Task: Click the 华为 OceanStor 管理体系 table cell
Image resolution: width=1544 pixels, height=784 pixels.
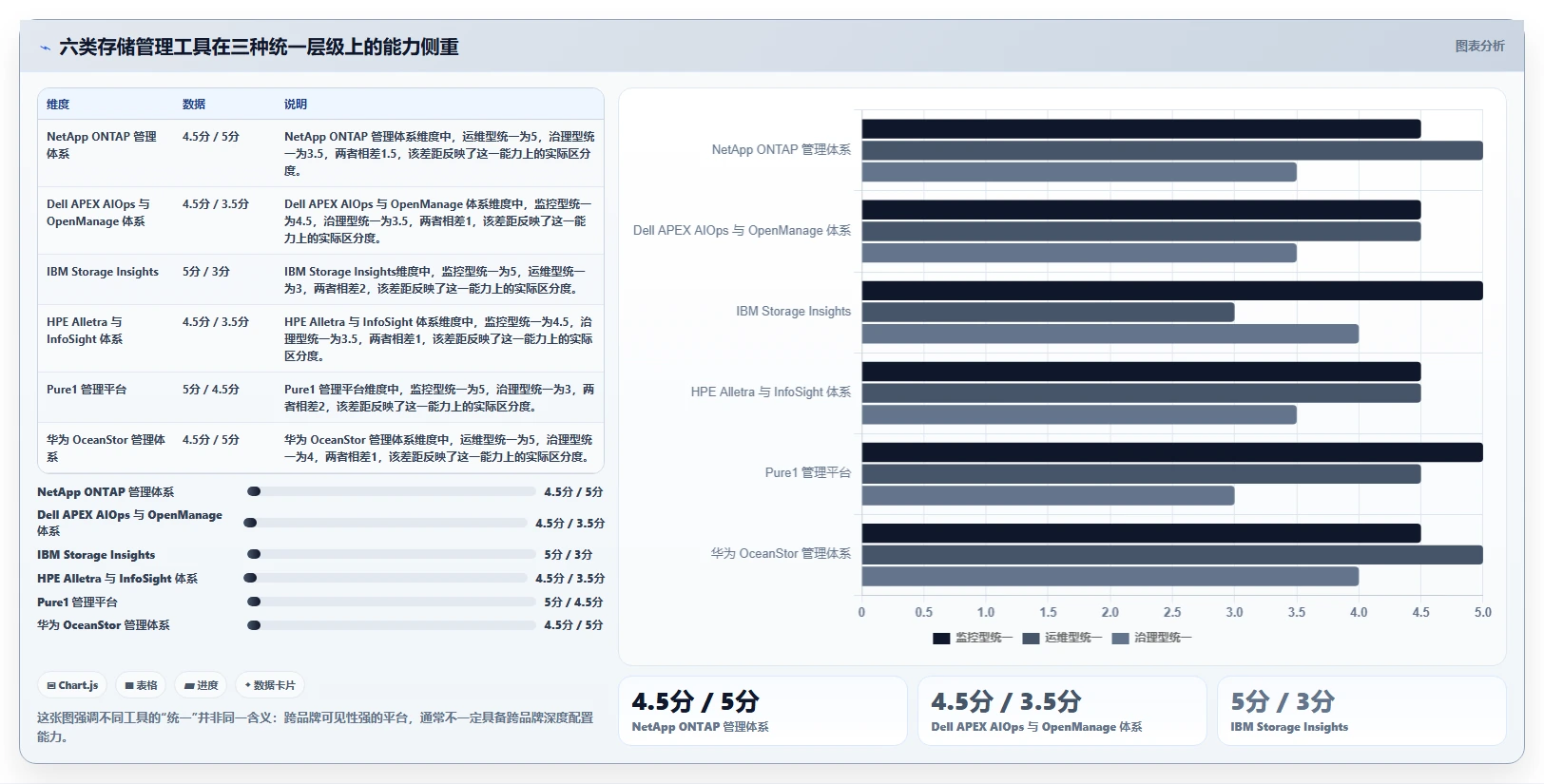Action: tap(106, 449)
